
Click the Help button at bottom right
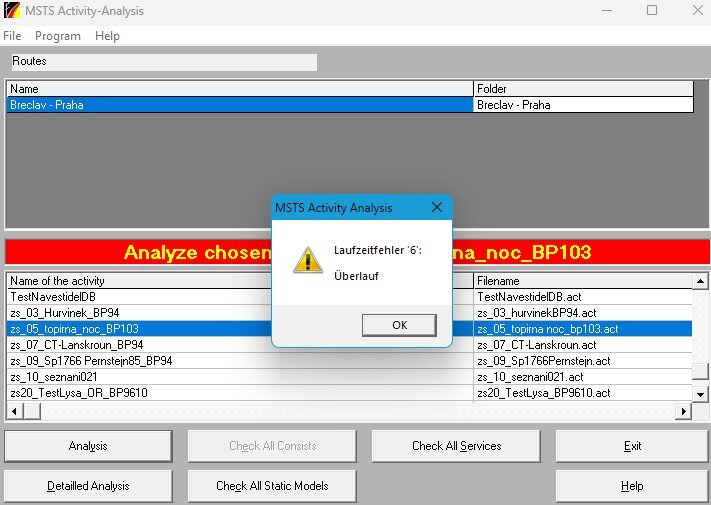click(632, 486)
